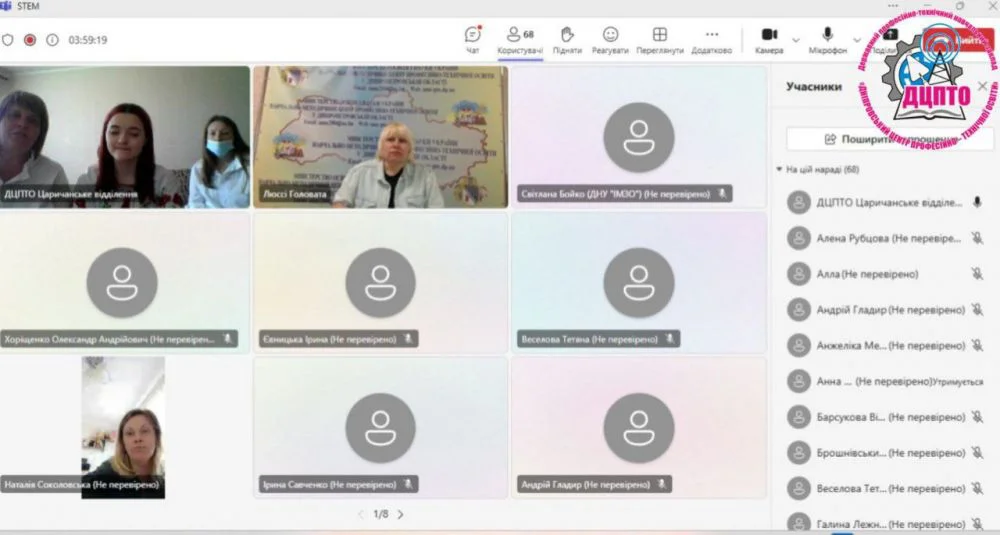This screenshot has width=1000, height=535.
Task: Go to previous page of participant grid
Action: (361, 514)
